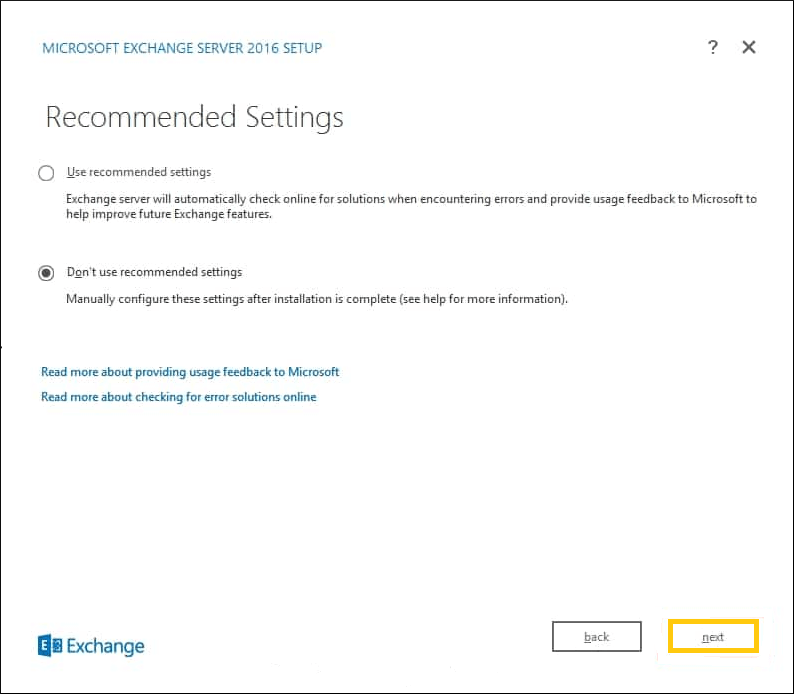Click the word Microsoft in the usage feedback link
The width and height of the screenshot is (794, 694).
(x=313, y=372)
